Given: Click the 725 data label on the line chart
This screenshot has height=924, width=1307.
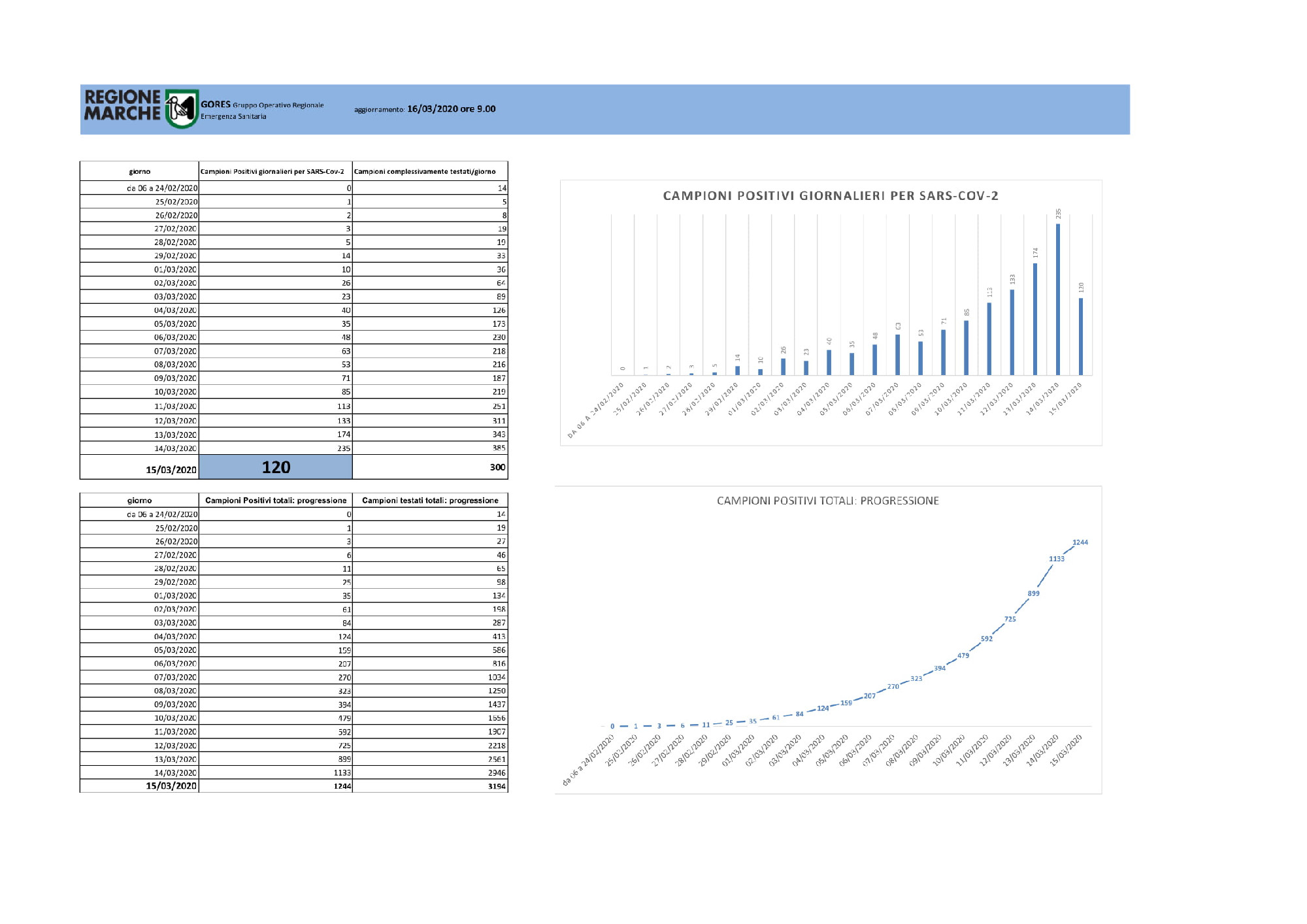Looking at the screenshot, I should click(1010, 619).
